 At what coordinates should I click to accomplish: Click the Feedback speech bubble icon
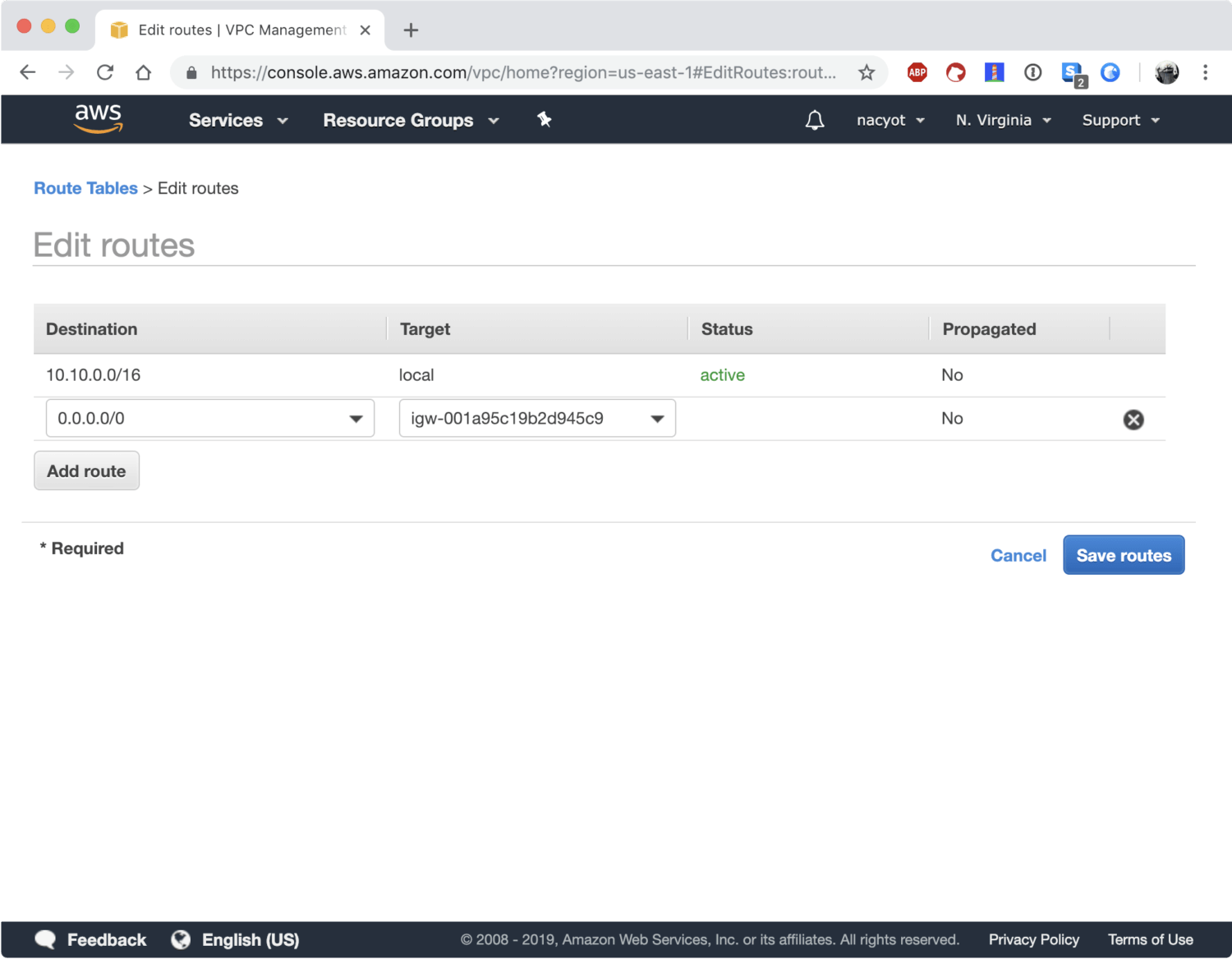click(x=45, y=940)
